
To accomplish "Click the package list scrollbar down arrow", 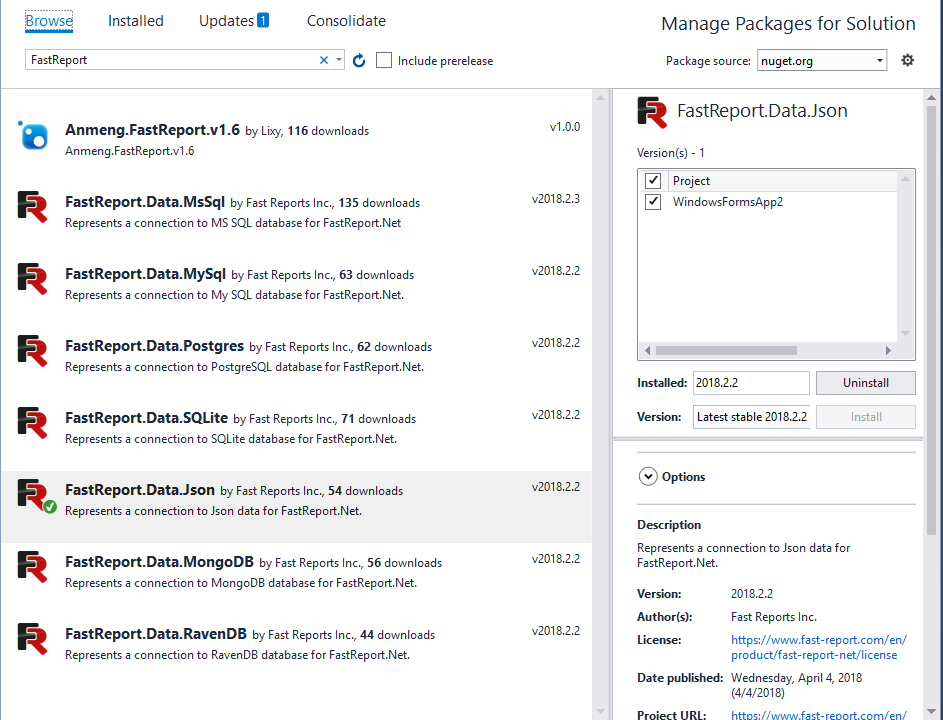I will coord(600,712).
